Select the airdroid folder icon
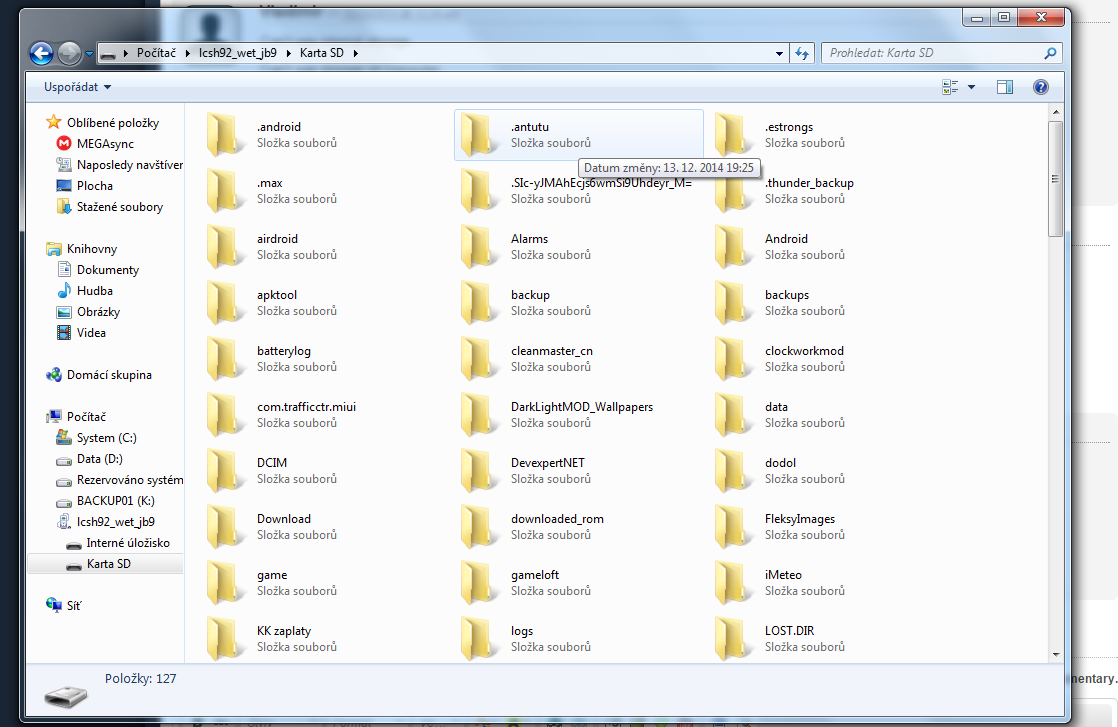 click(x=225, y=247)
